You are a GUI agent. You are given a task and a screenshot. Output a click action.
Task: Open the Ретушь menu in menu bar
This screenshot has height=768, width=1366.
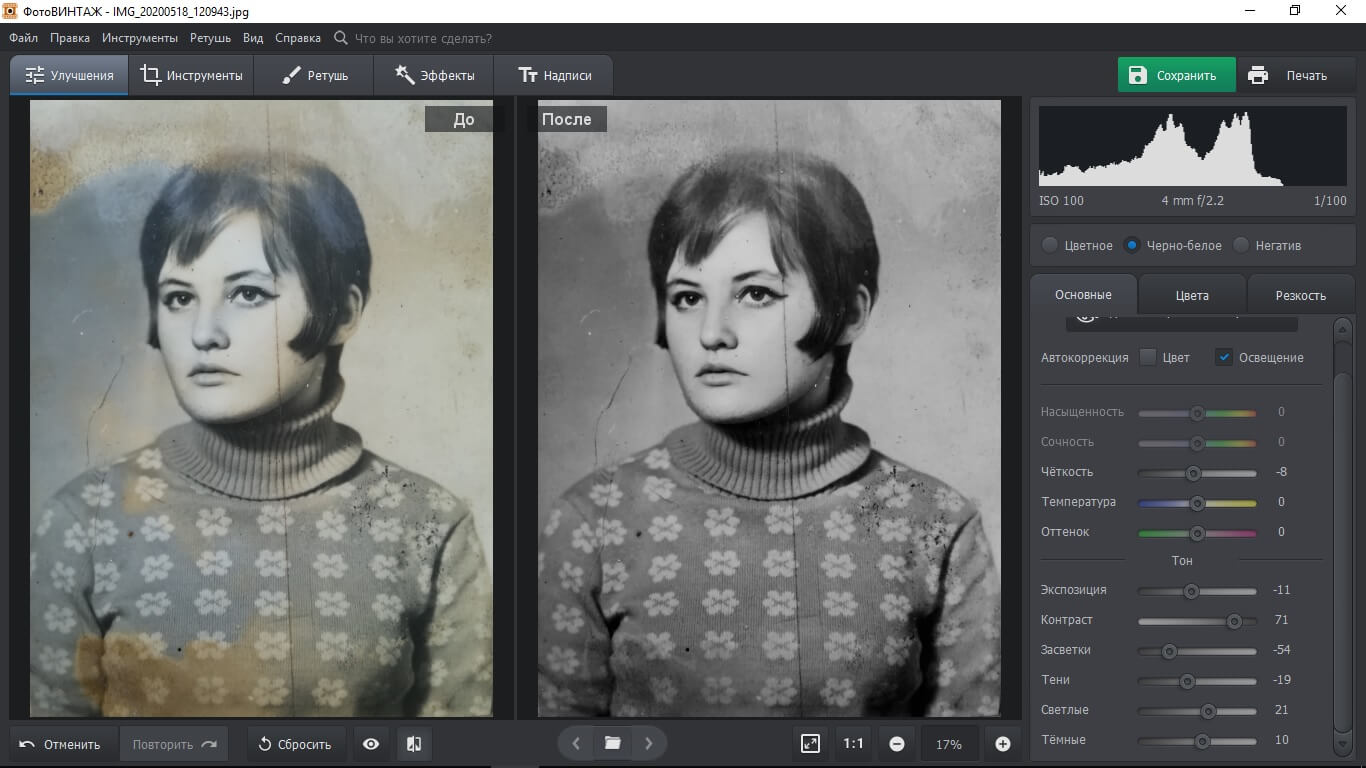click(210, 38)
